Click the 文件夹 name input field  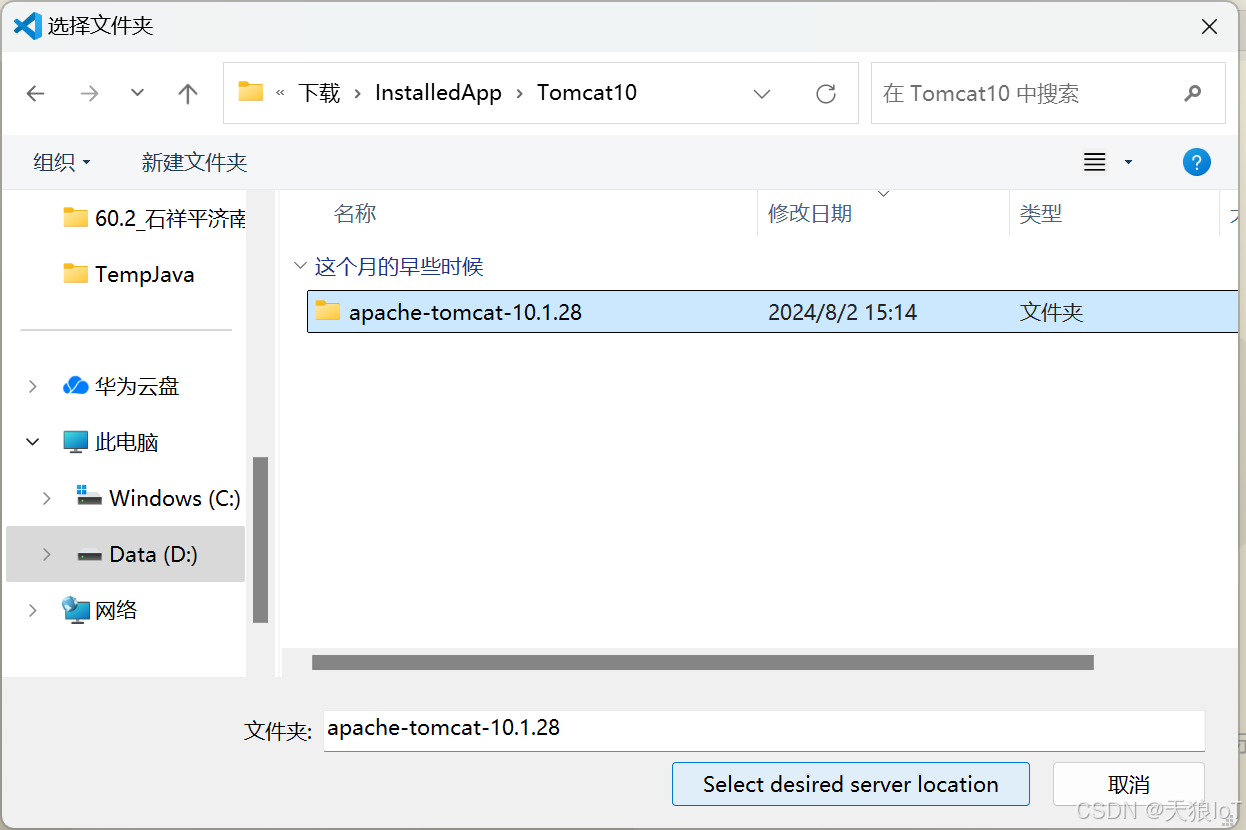[764, 730]
